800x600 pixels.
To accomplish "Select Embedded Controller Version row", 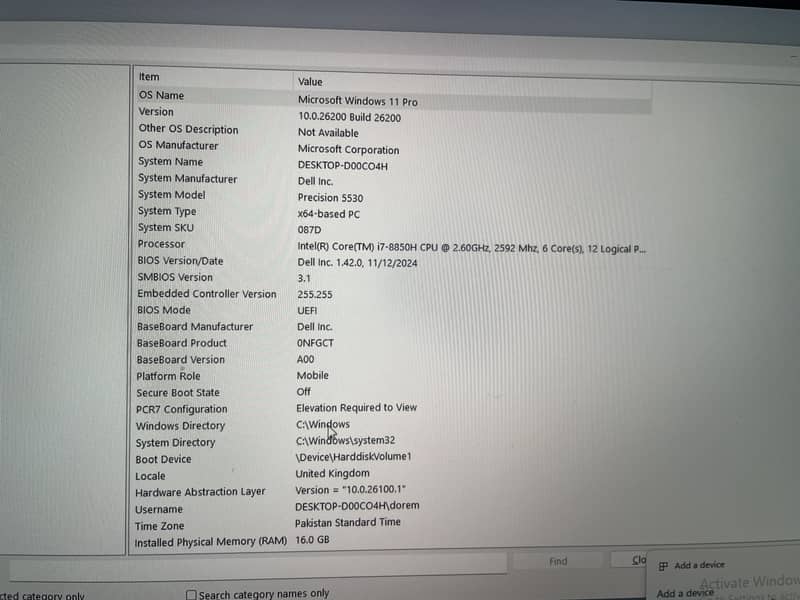I will (207, 294).
